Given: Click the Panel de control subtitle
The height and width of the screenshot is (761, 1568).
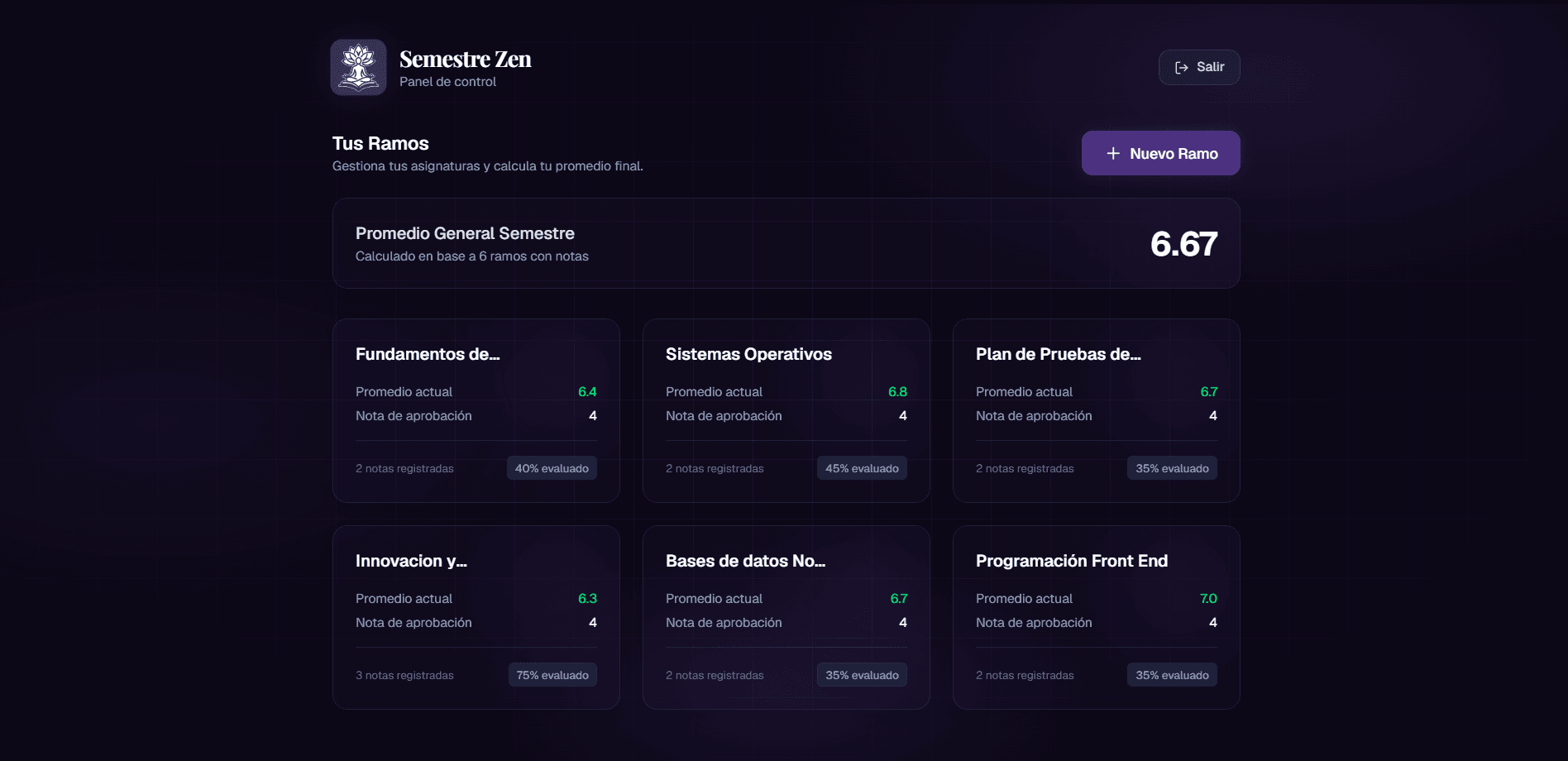Looking at the screenshot, I should 447,82.
